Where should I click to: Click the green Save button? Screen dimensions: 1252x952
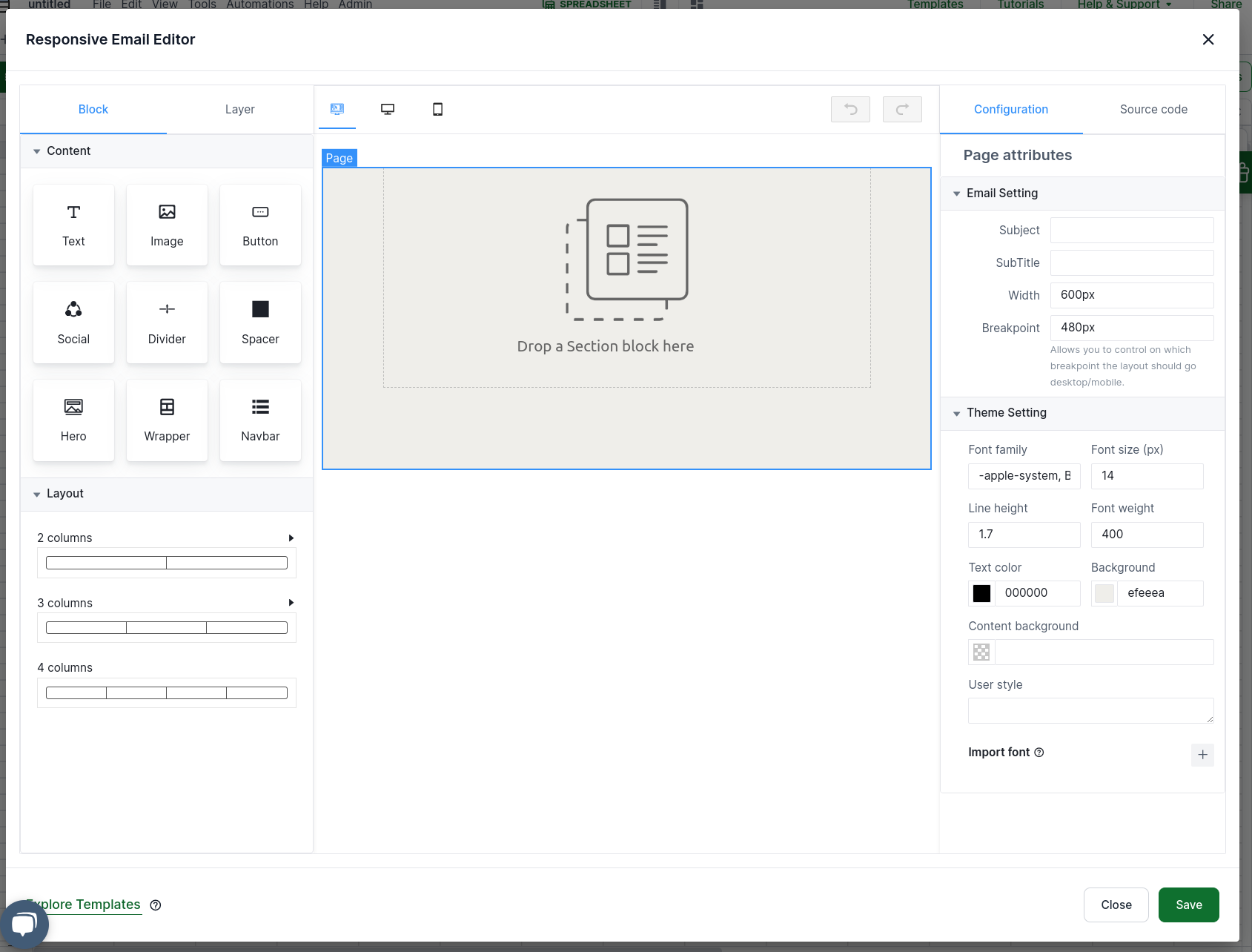click(1188, 905)
